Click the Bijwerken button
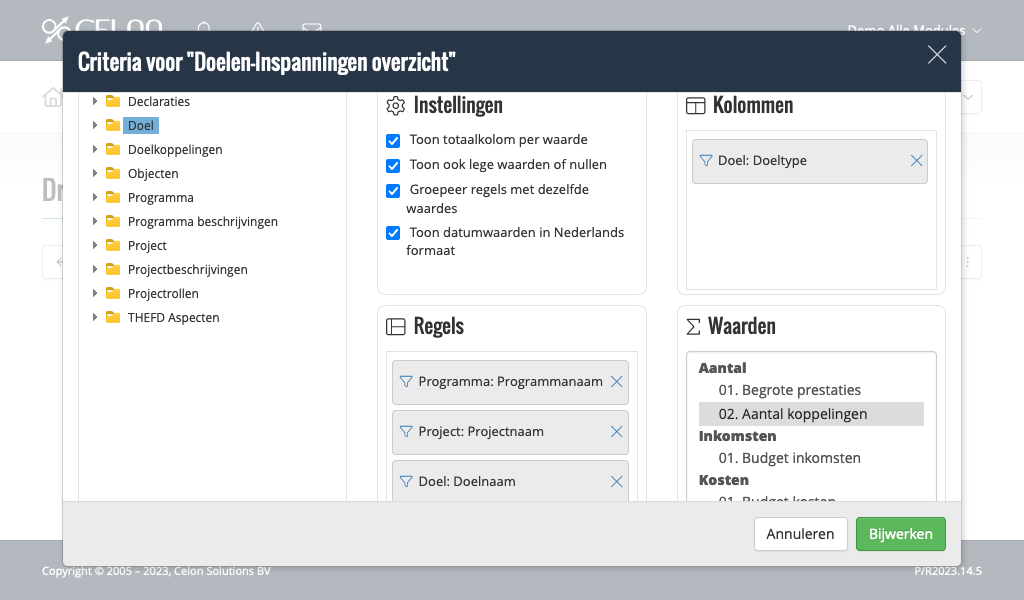Screen dimensions: 1024x600 point(900,534)
